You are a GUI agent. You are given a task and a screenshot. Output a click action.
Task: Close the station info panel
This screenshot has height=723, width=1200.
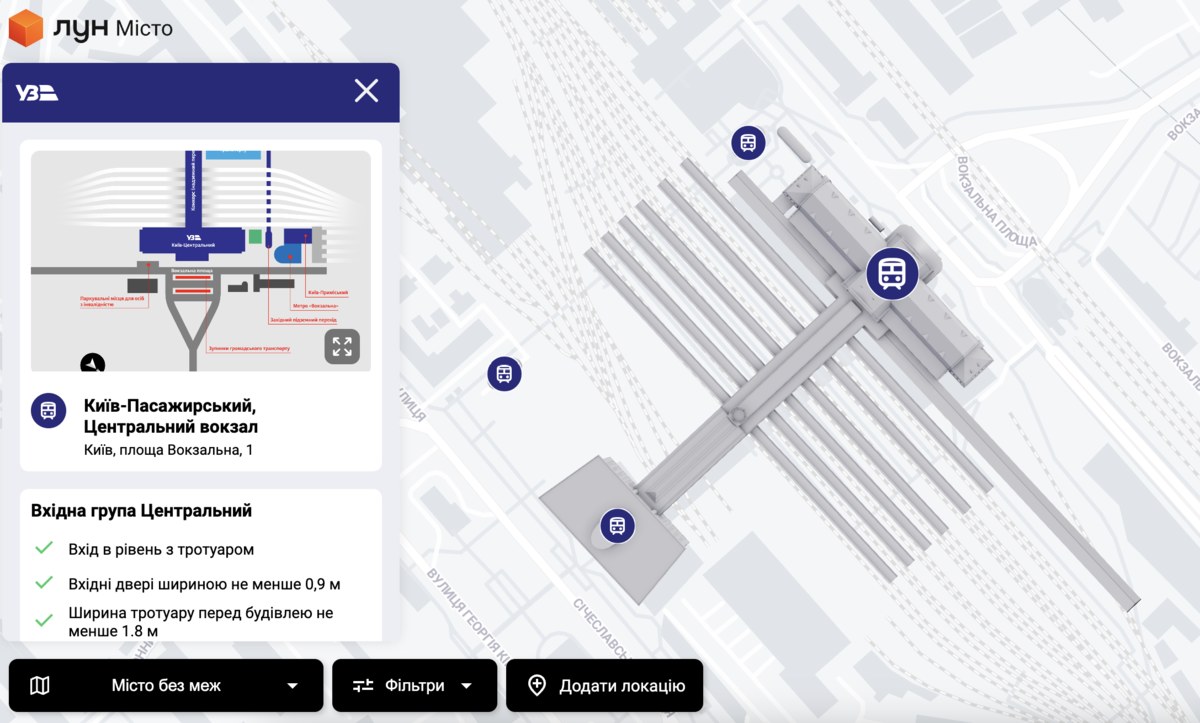point(366,91)
